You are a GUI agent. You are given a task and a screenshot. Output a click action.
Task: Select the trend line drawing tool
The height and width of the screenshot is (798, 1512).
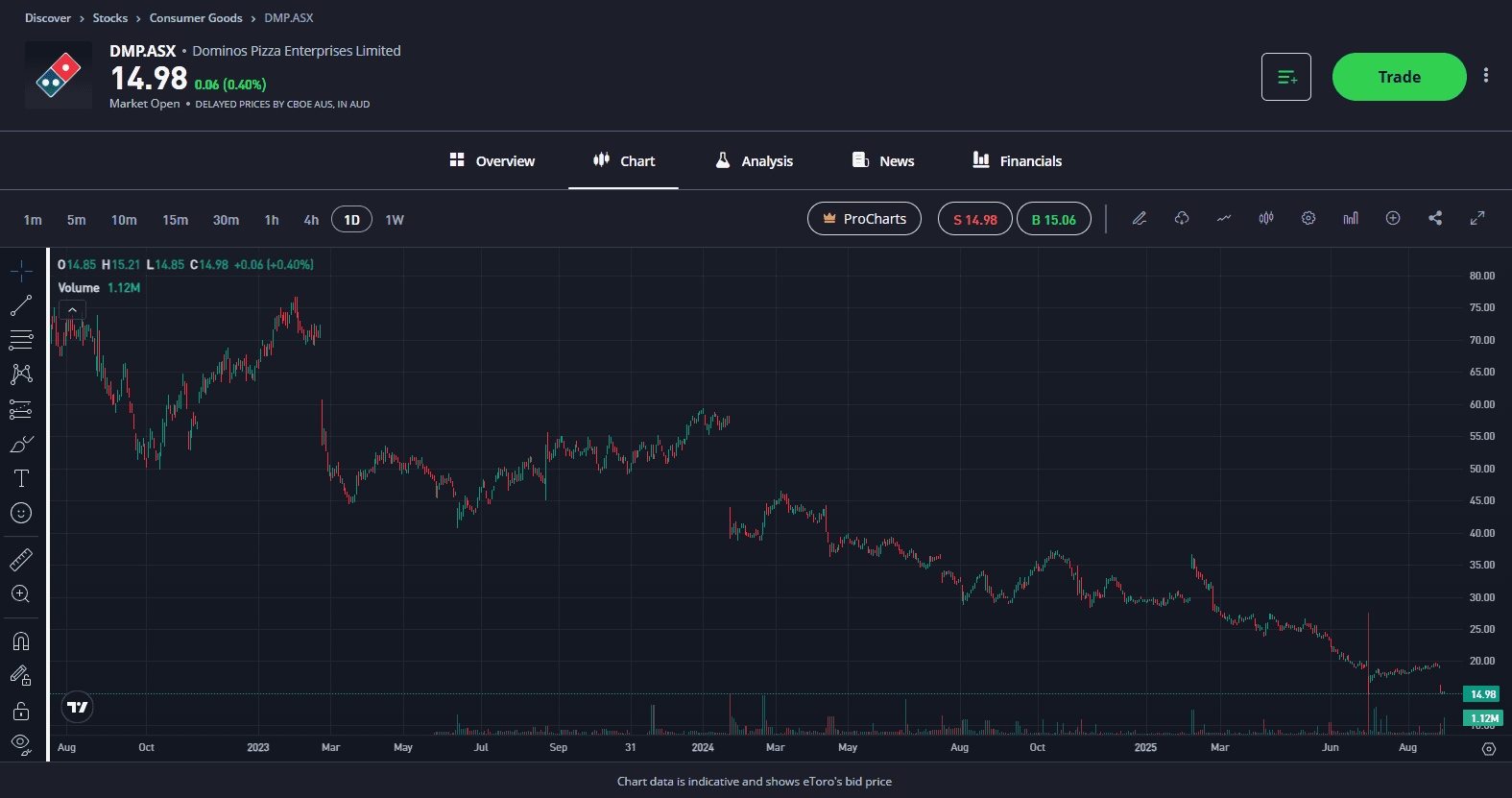click(x=21, y=306)
